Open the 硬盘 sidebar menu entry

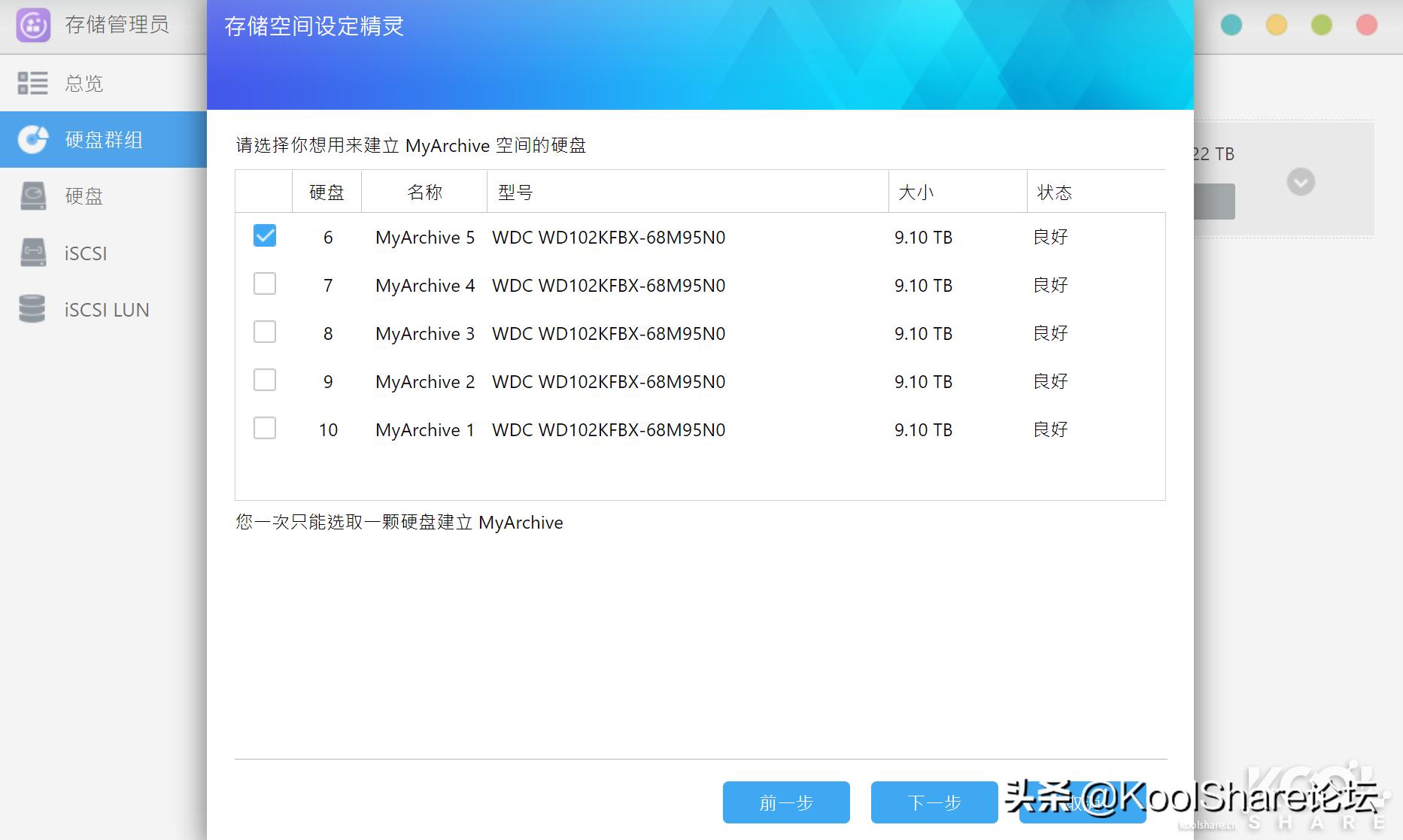[85, 196]
